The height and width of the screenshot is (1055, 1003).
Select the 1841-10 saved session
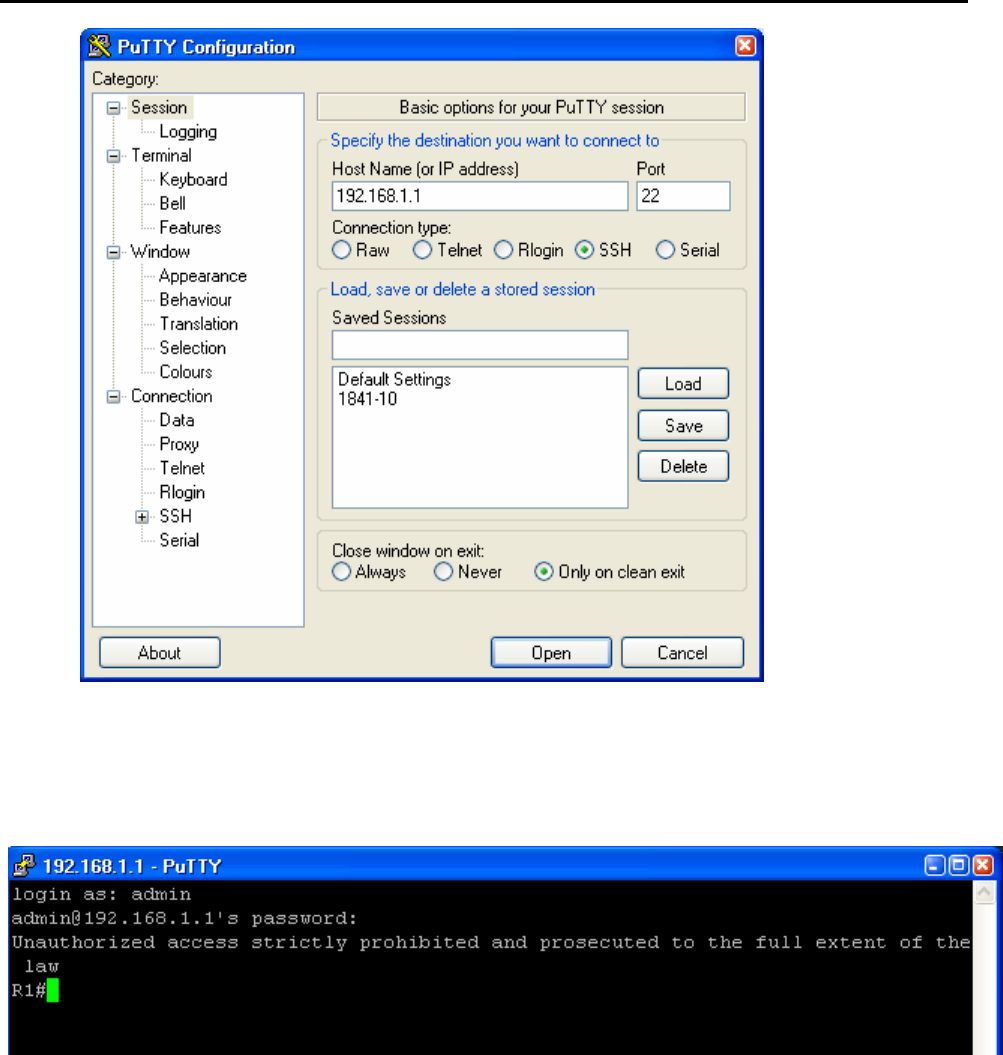coord(367,399)
